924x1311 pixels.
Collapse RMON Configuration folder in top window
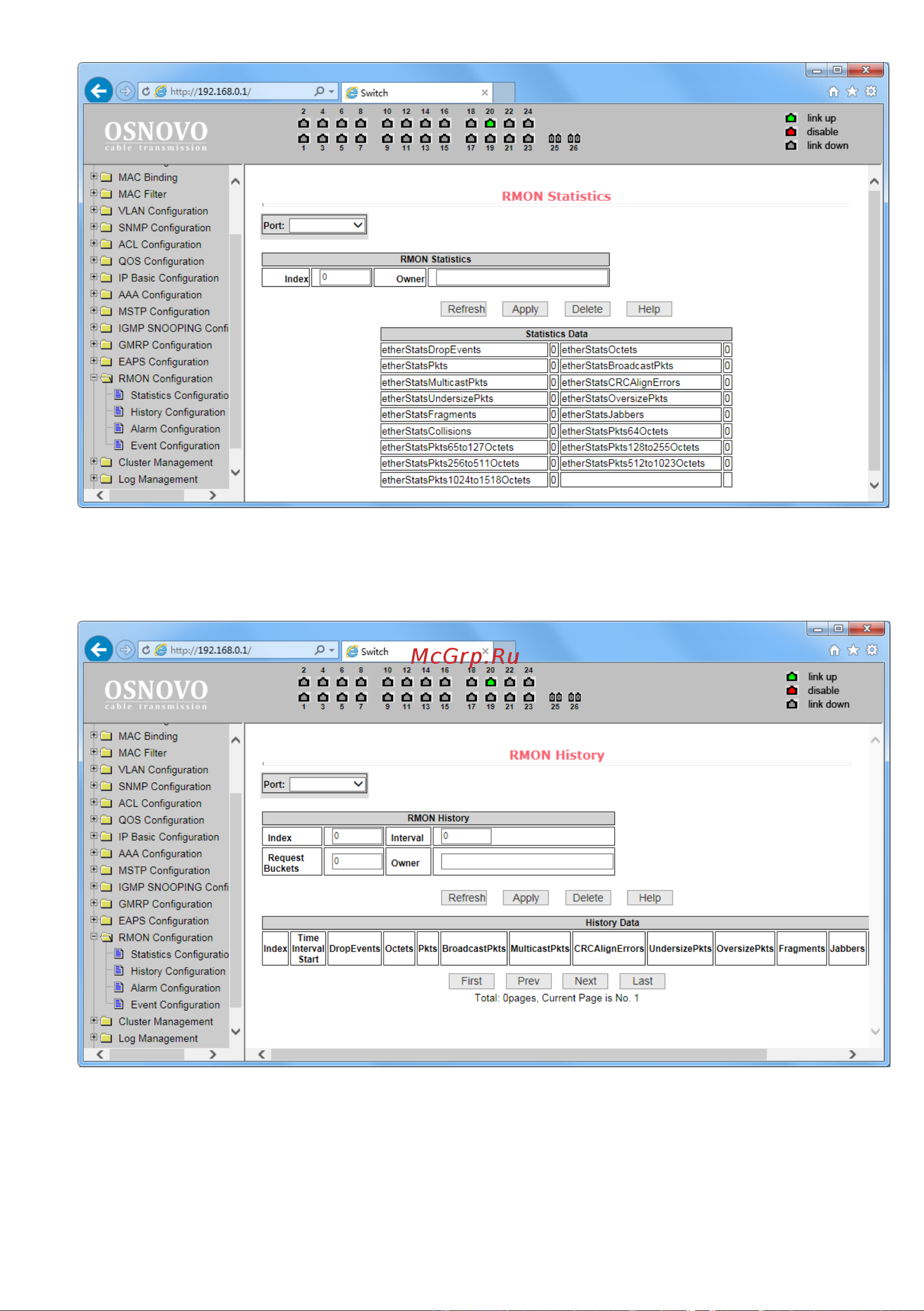[x=94, y=378]
